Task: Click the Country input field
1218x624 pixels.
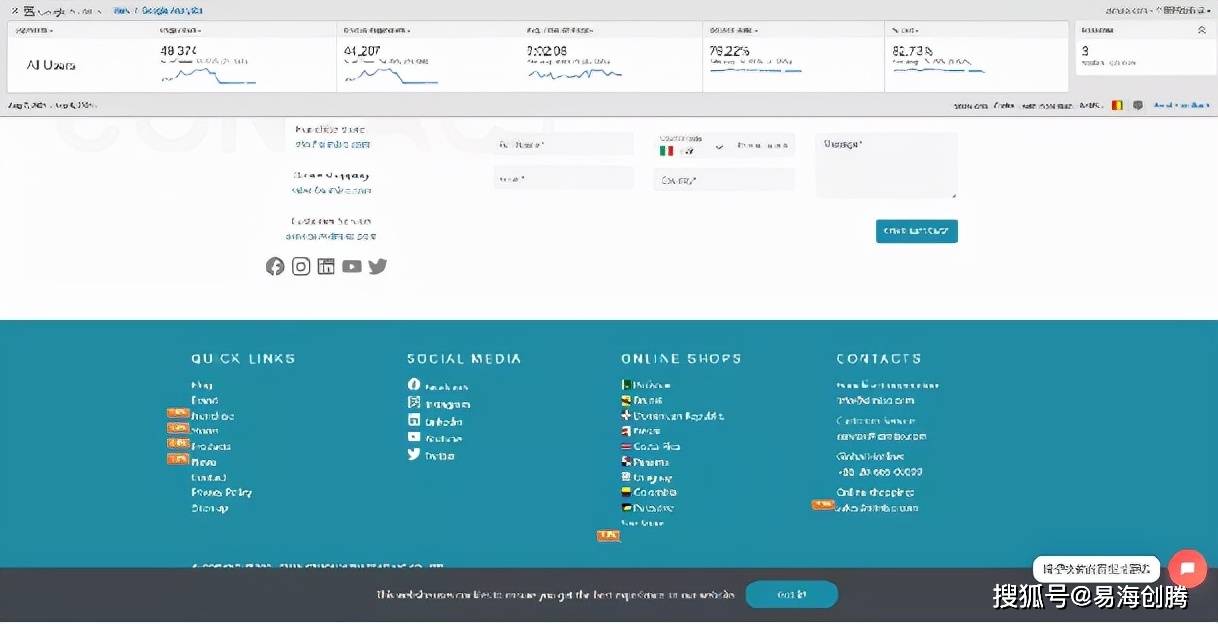Action: pyautogui.click(x=724, y=180)
